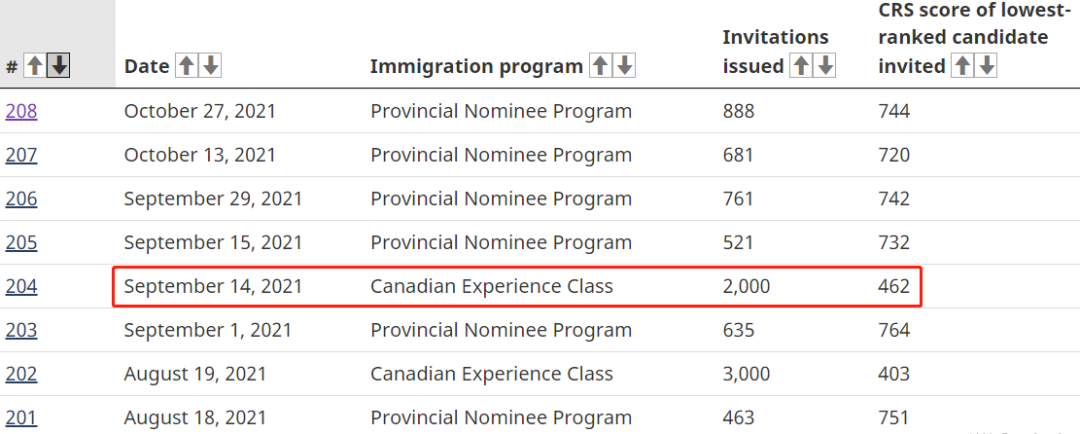The height and width of the screenshot is (434, 1080).
Task: Click the September 14, 2021 date cell
Action: pyautogui.click(x=213, y=287)
